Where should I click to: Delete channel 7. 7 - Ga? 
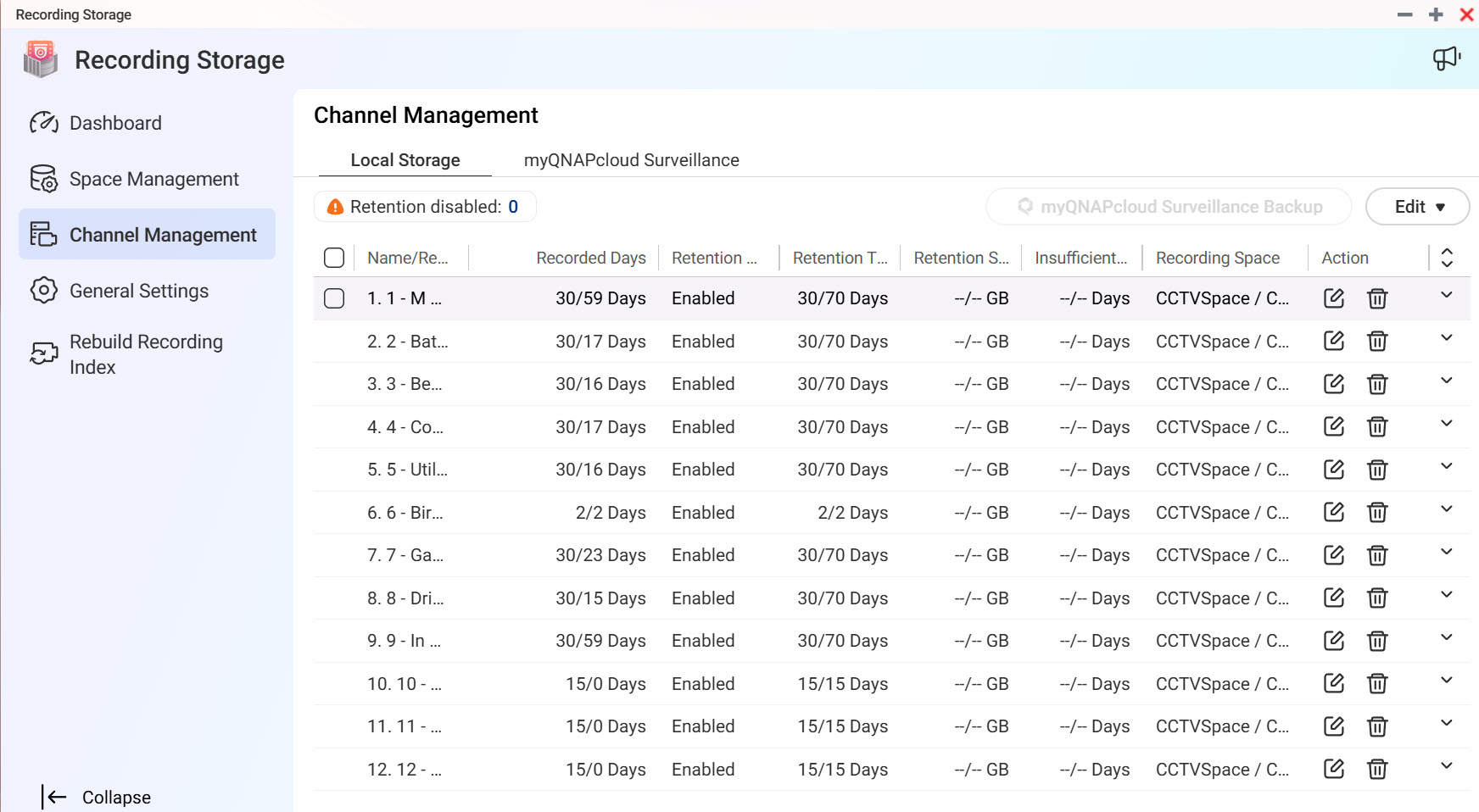[1377, 555]
